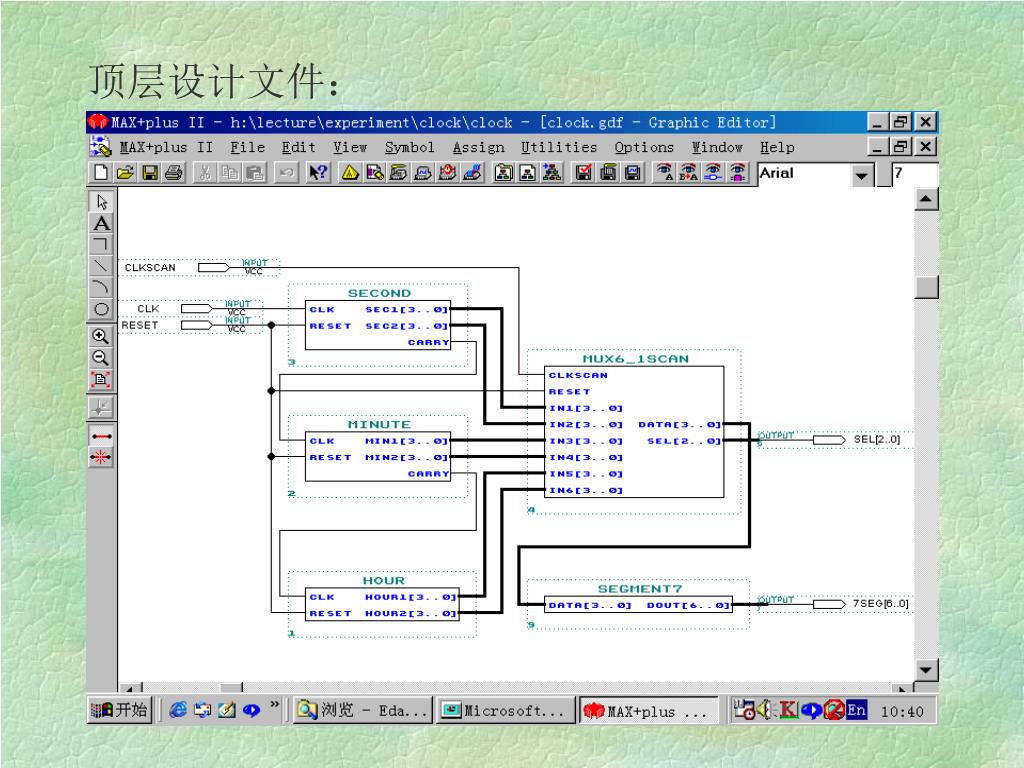Turn rubberbanding off with red burst icon

click(101, 457)
